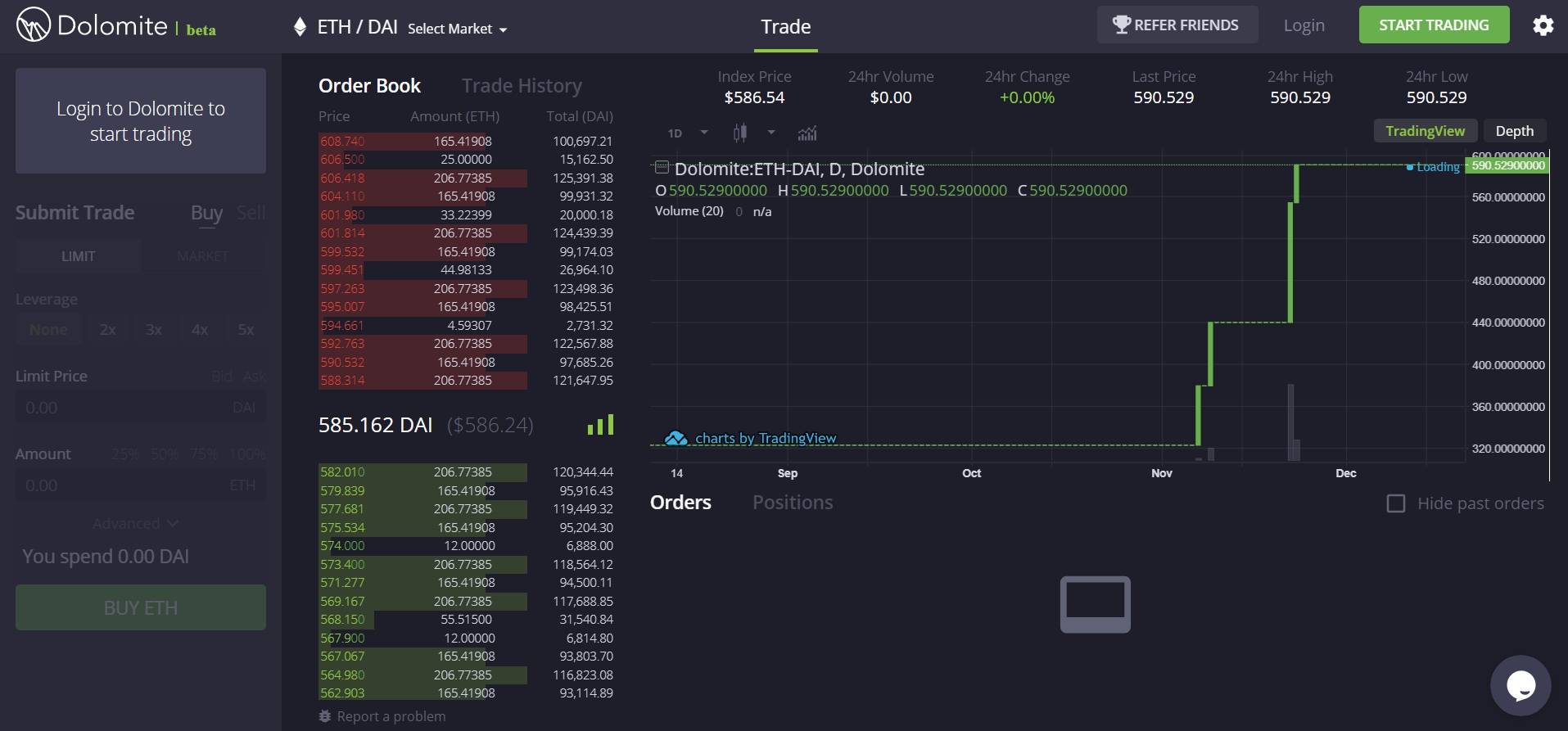Click the Dolomite logo icon
Screen dimensions: 1568x731
(34, 25)
